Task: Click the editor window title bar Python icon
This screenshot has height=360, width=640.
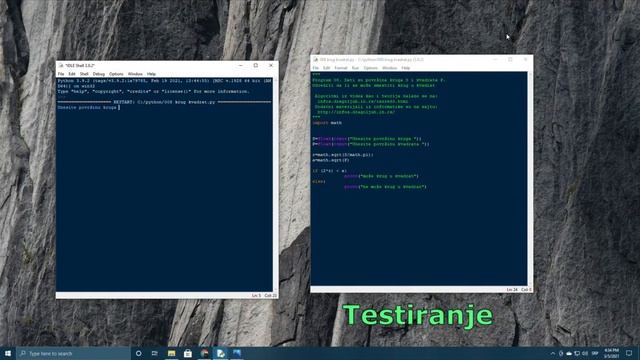Action: (x=316, y=60)
